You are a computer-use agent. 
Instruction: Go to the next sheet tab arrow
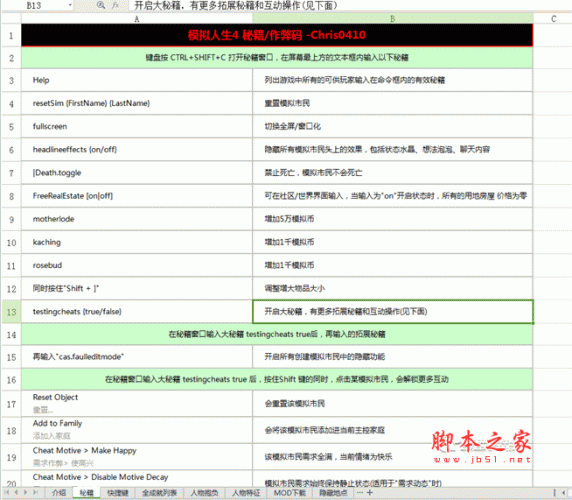[26, 492]
